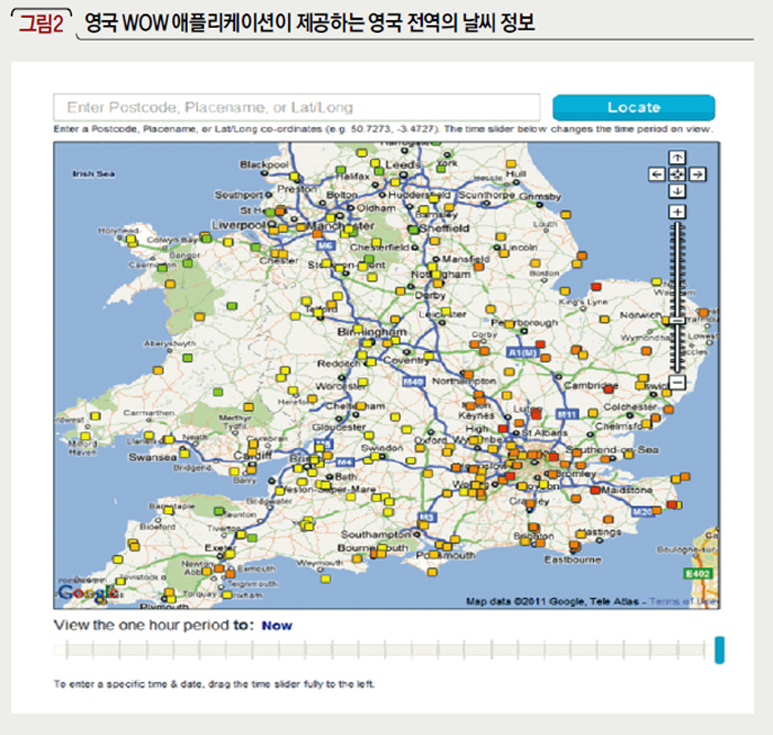The height and width of the screenshot is (735, 773).
Task: Click the M3 motorway badge
Action: click(x=427, y=517)
